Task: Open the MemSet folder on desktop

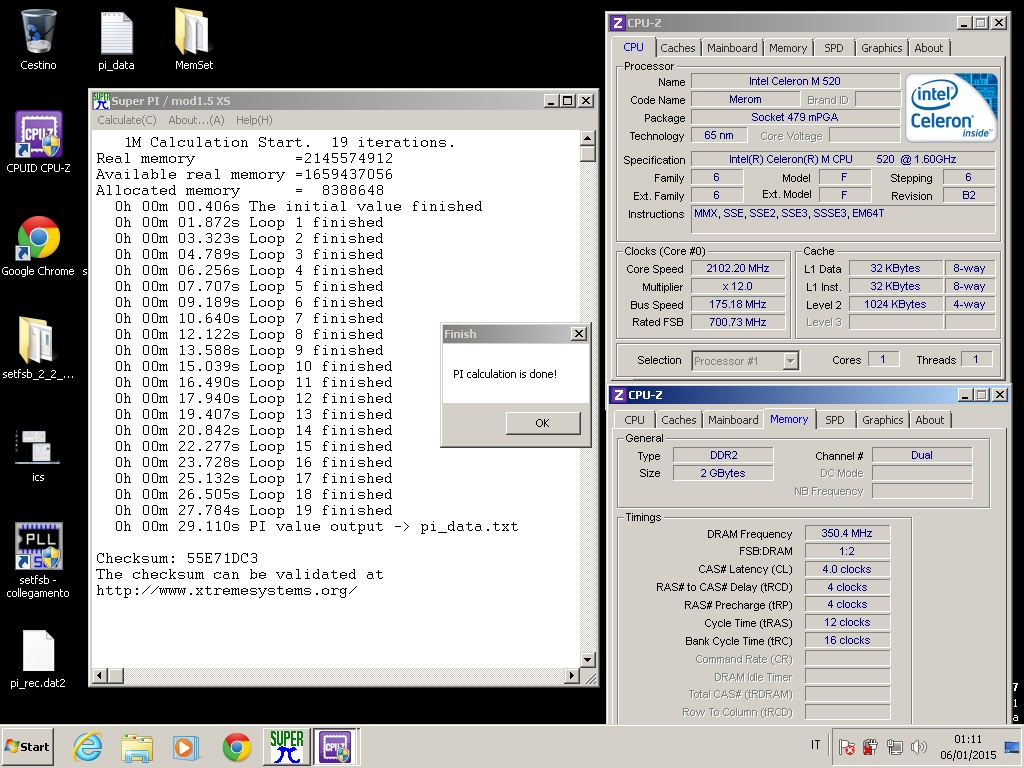Action: coord(193,38)
